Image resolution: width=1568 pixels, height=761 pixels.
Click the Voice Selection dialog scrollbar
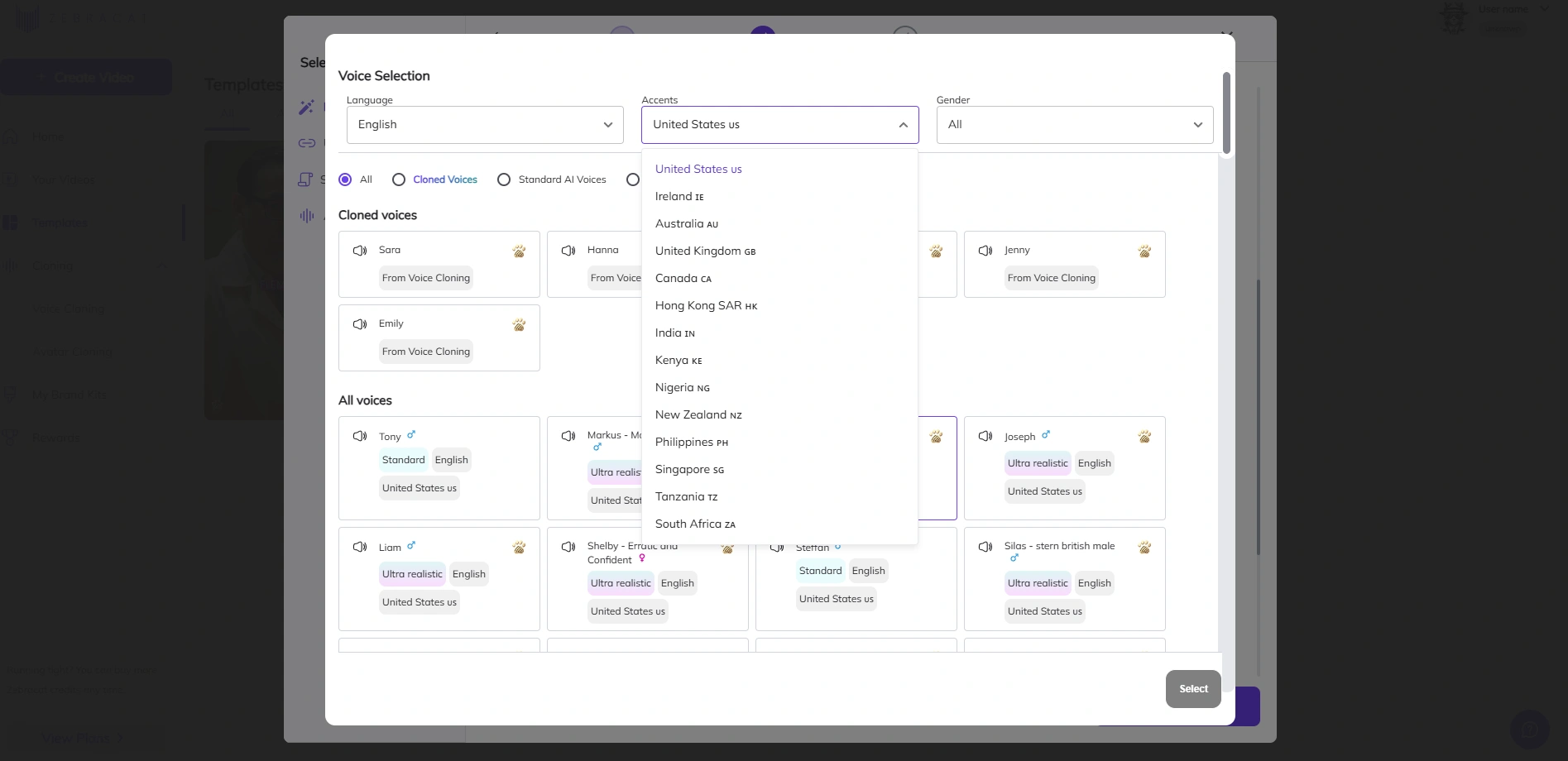click(x=1226, y=113)
